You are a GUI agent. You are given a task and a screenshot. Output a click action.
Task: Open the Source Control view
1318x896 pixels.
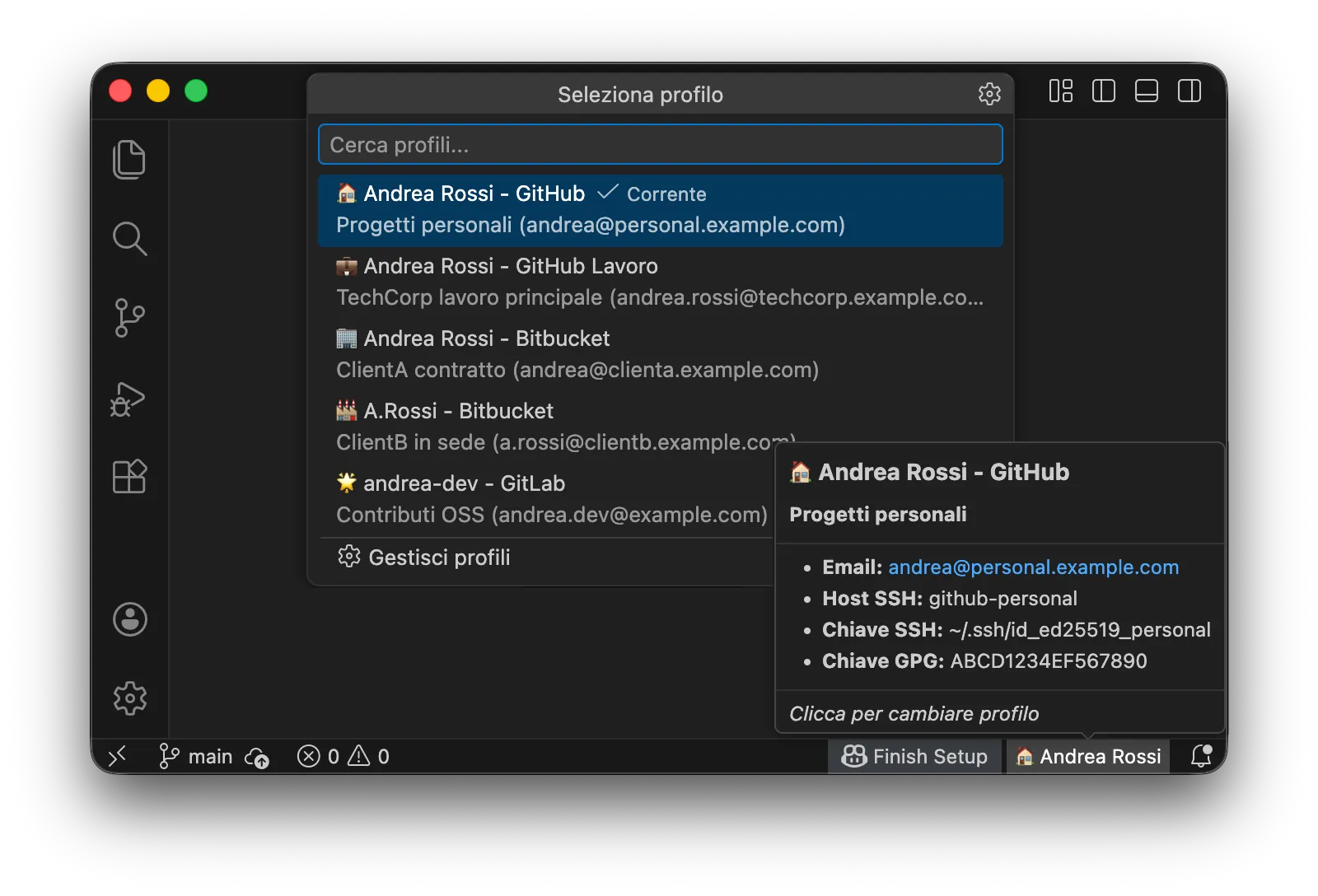coord(129,318)
